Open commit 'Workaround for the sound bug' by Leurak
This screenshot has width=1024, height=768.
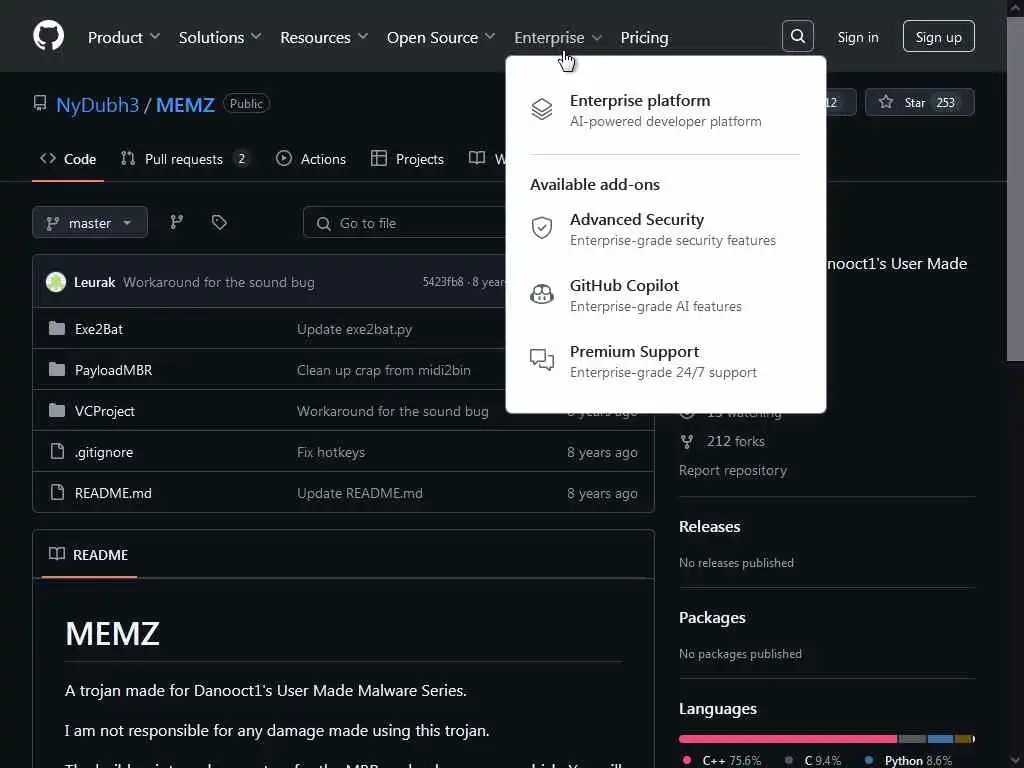(219, 282)
